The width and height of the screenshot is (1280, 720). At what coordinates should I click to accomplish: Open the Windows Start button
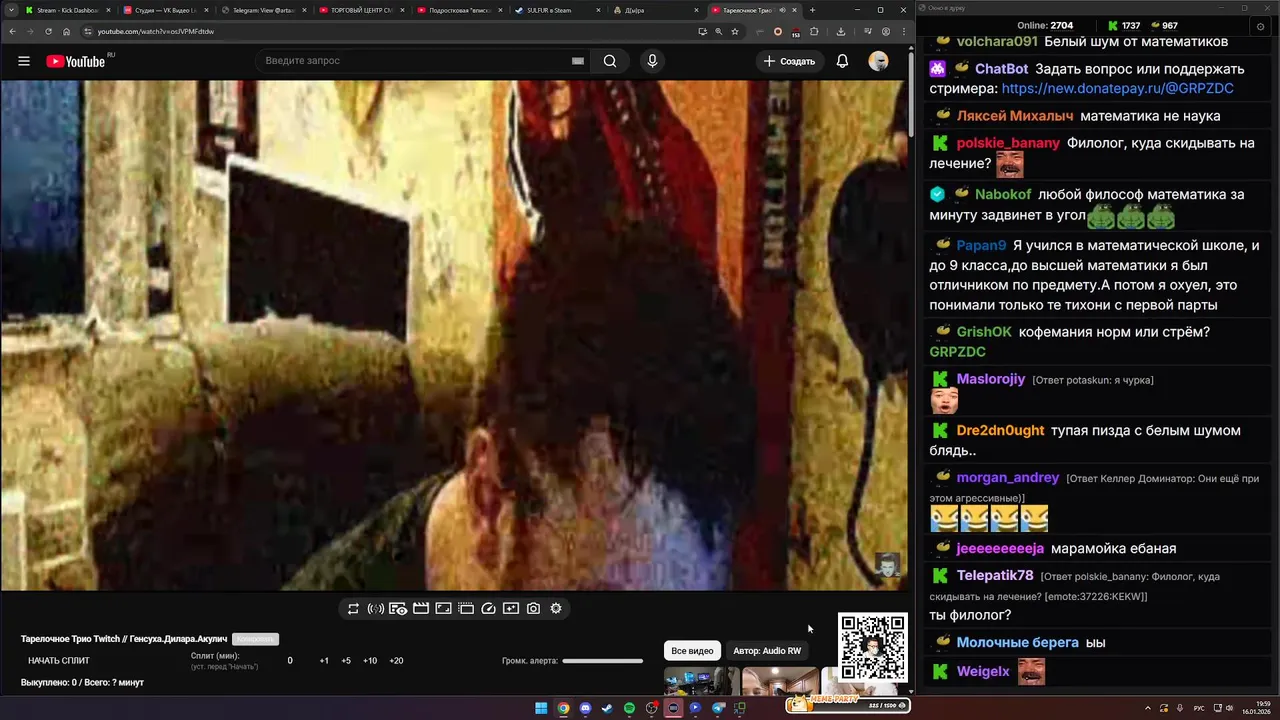pos(541,708)
